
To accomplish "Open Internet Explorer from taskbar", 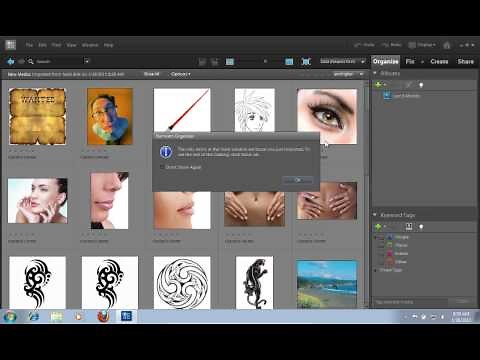I will coord(33,316).
